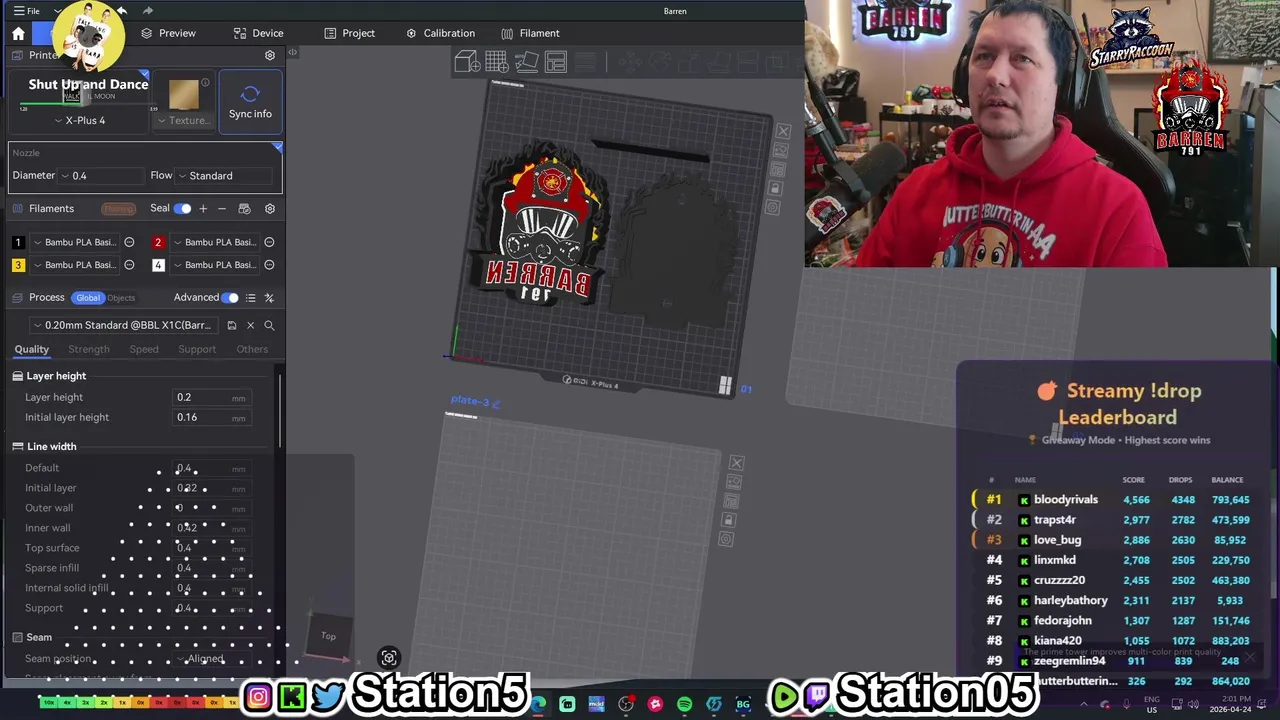Open the X-Plus 4 printer dropdown
1280x720 pixels.
81,120
